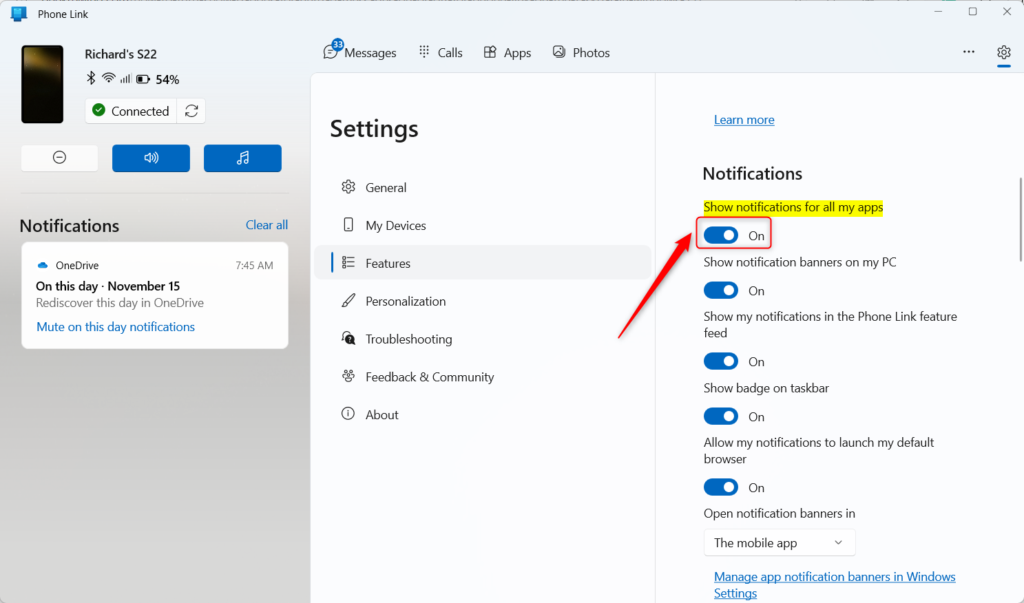
Task: Click the Apps grid icon
Action: [x=490, y=52]
